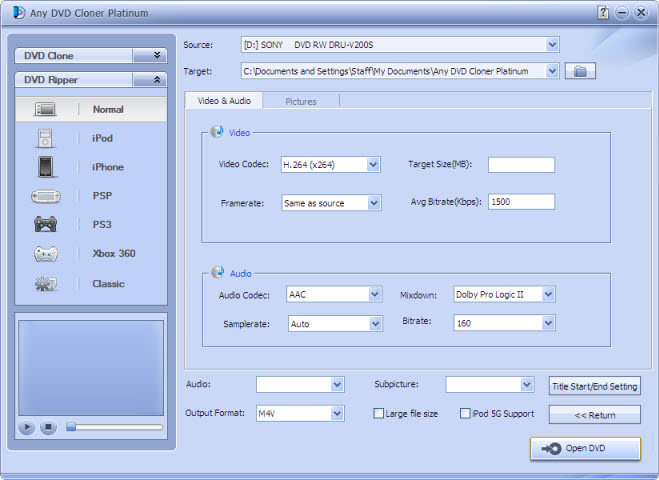The image size is (659, 480).
Task: Select the iPhone ripper profile
Action: tap(91, 167)
